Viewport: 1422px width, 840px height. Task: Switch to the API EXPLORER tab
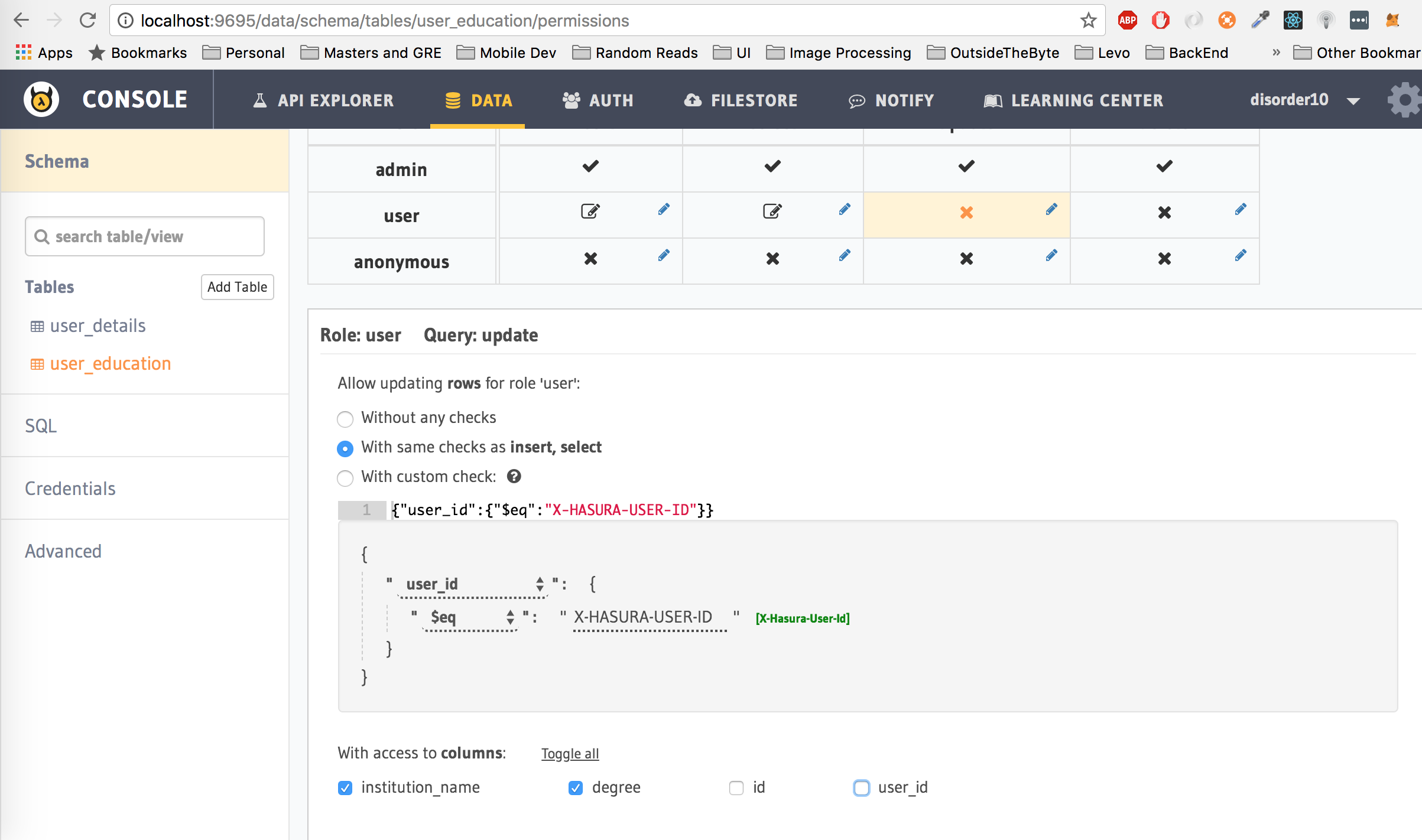[x=324, y=100]
